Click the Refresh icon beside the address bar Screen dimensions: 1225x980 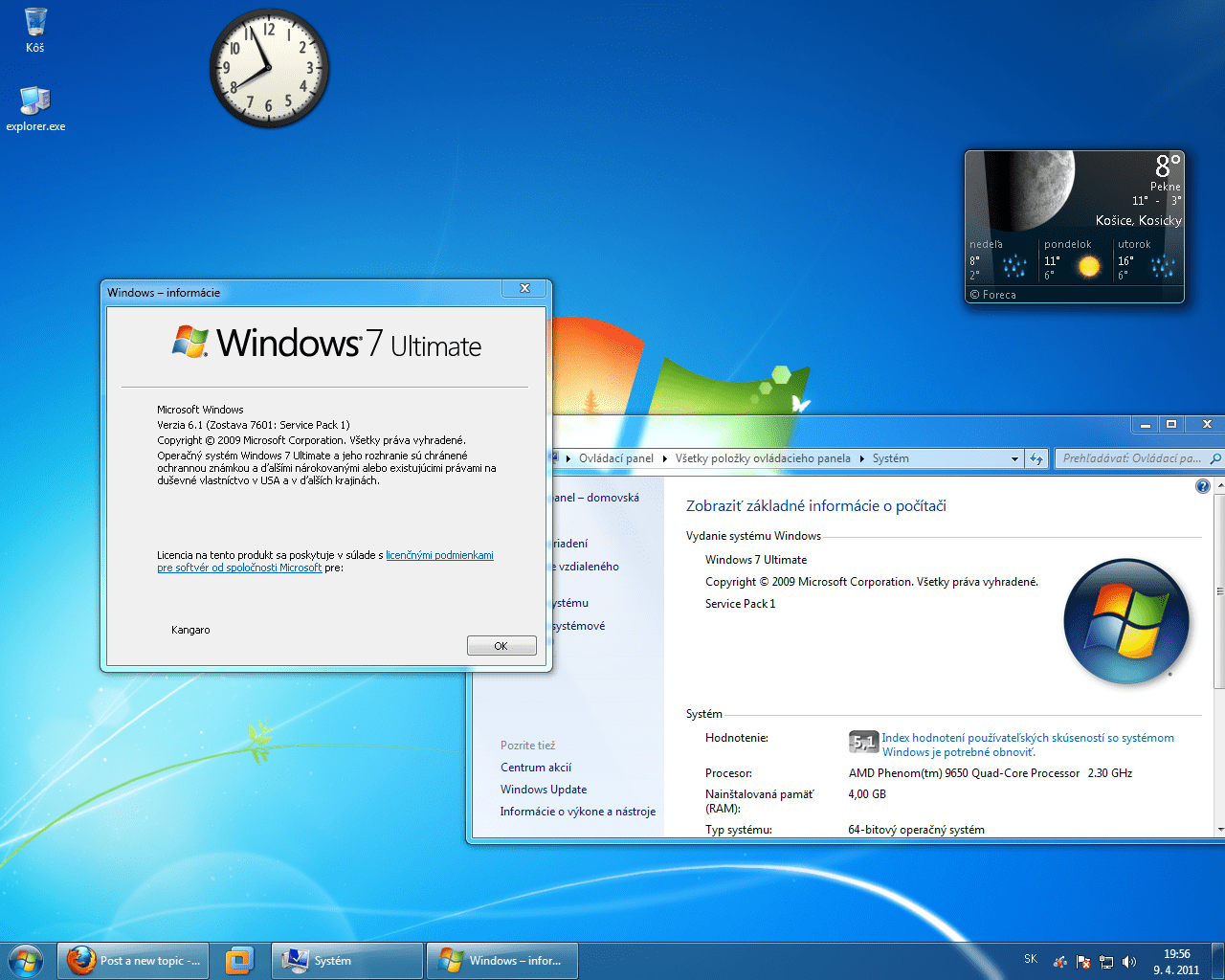coord(1036,458)
